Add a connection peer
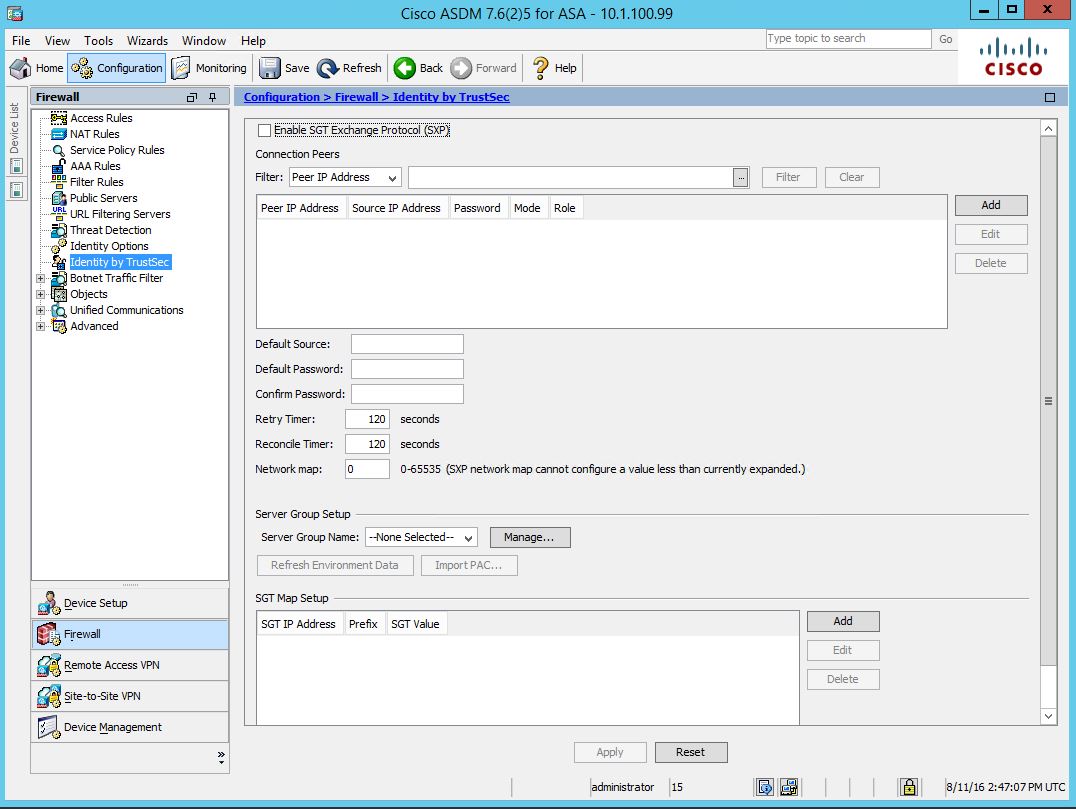This screenshot has width=1076, height=809. (x=991, y=205)
